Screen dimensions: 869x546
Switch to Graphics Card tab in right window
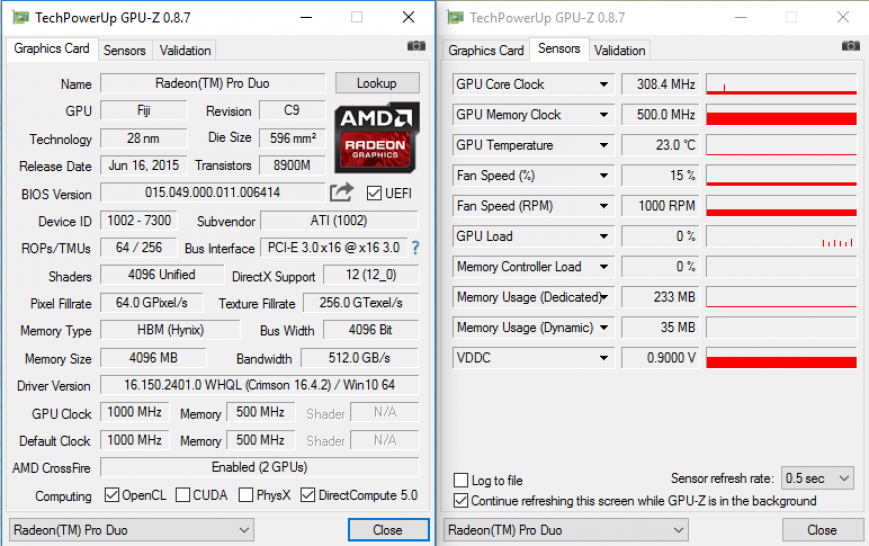(486, 50)
